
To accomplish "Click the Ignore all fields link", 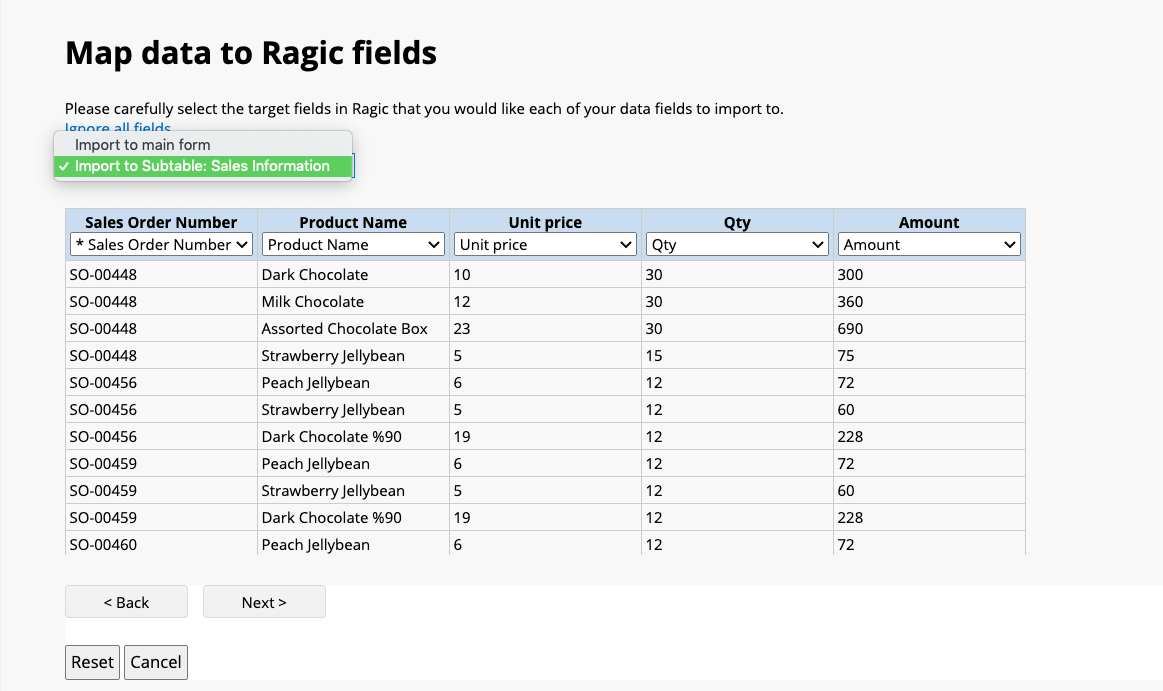I will click(118, 128).
